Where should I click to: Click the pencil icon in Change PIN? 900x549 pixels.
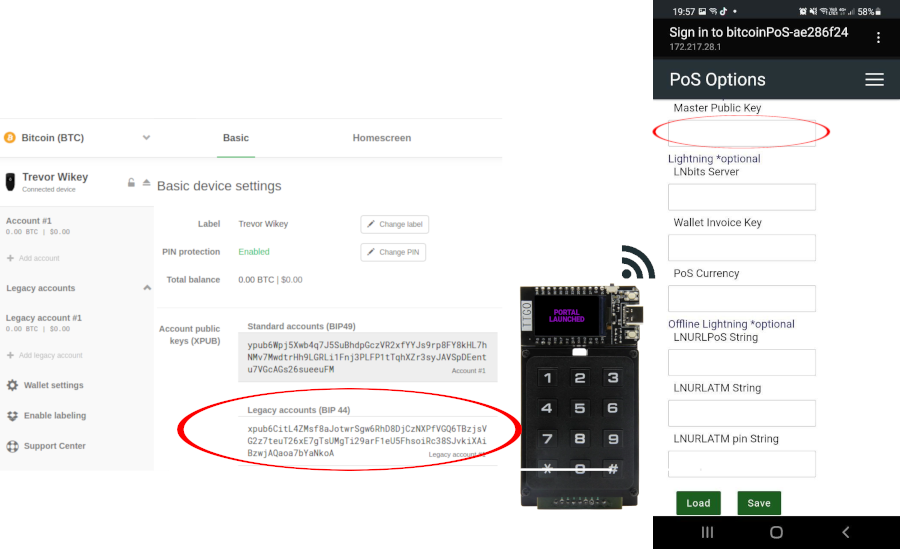click(x=371, y=252)
